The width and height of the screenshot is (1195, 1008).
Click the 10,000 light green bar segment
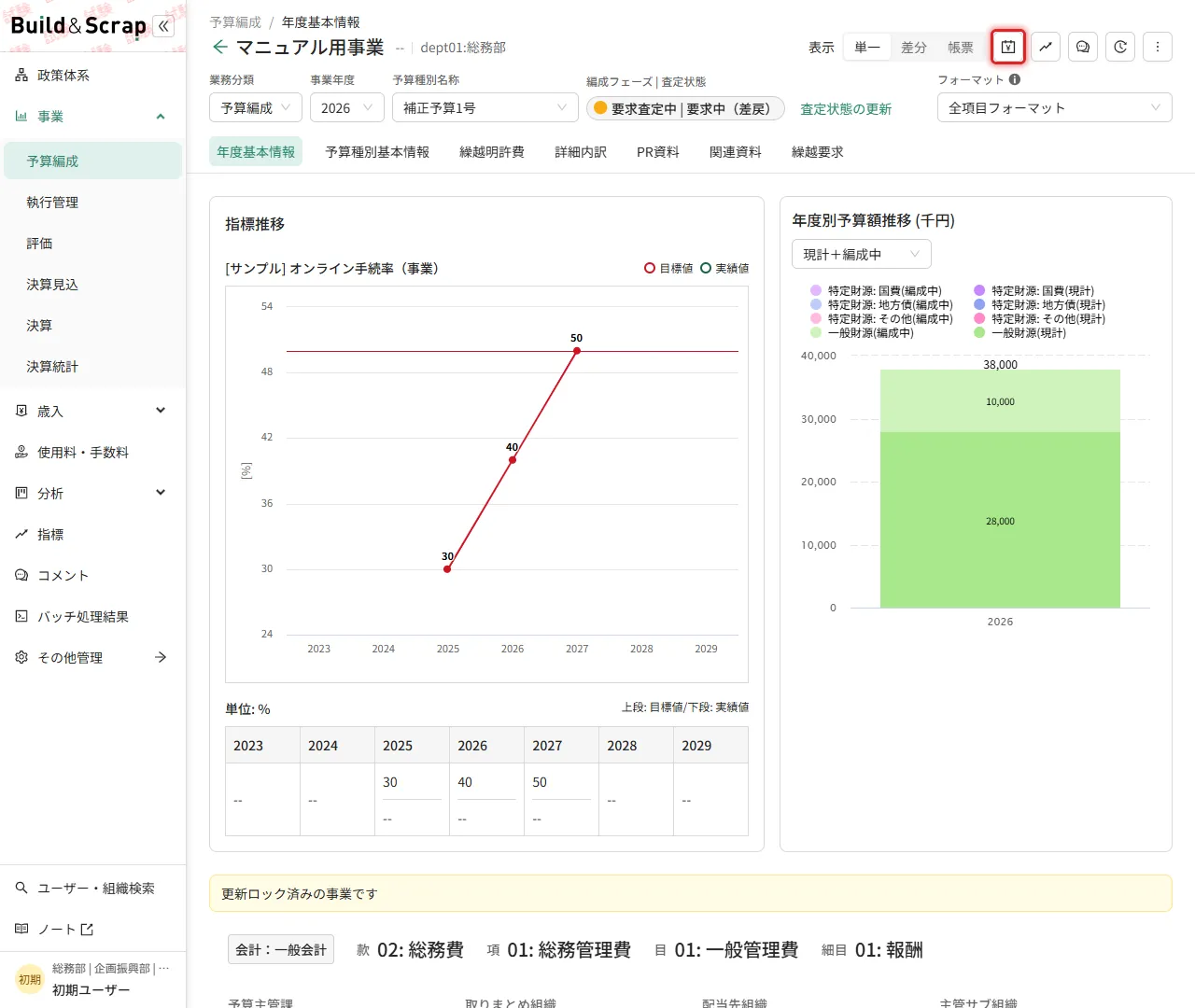[x=1000, y=401]
